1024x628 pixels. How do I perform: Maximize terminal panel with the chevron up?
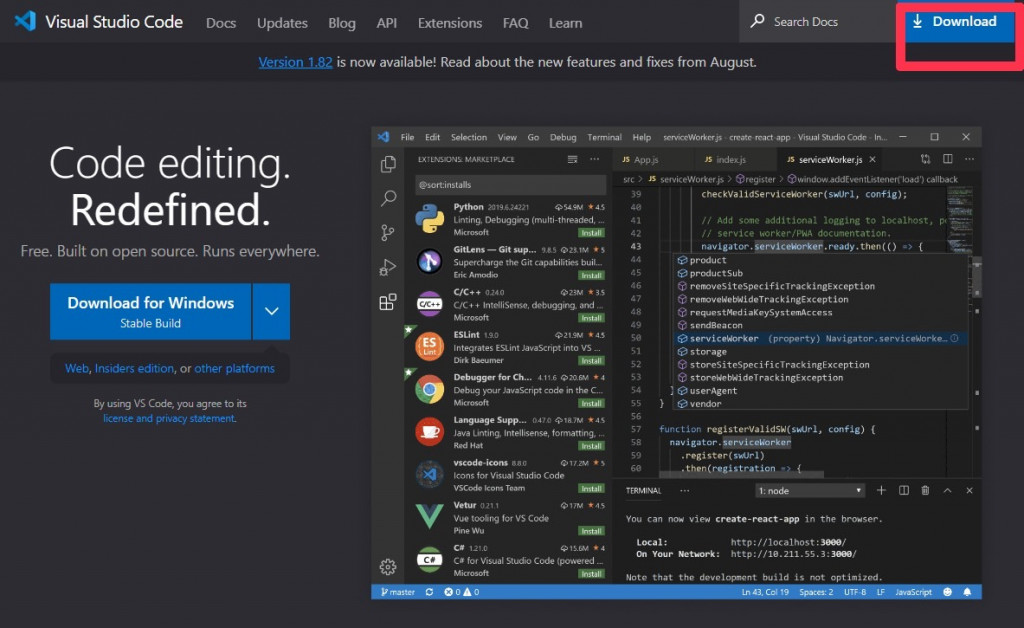pos(948,490)
